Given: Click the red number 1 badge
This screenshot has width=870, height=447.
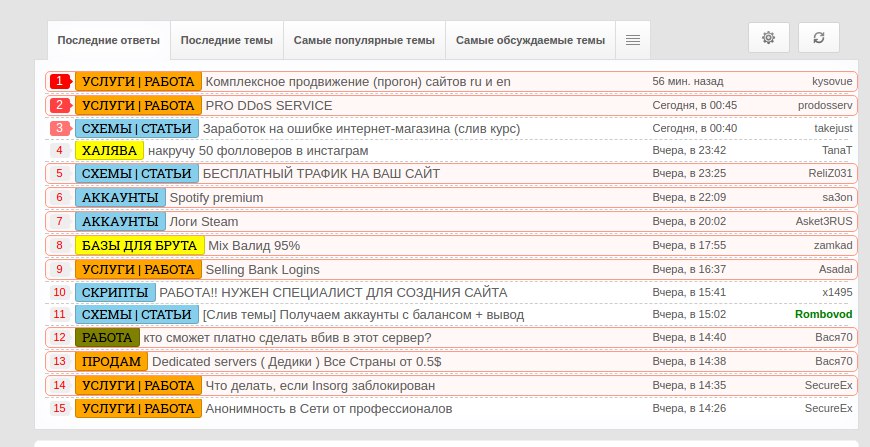Looking at the screenshot, I should [60, 81].
